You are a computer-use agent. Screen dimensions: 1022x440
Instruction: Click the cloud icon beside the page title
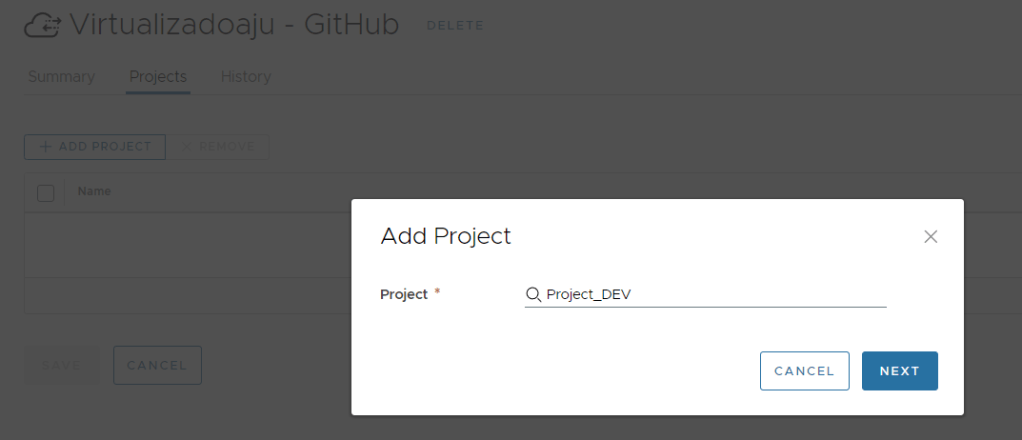43,25
